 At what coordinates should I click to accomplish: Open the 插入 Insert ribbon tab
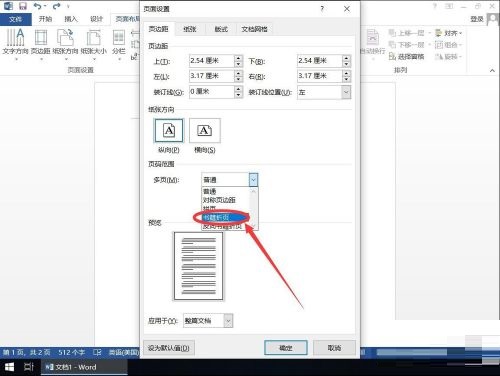(x=71, y=19)
